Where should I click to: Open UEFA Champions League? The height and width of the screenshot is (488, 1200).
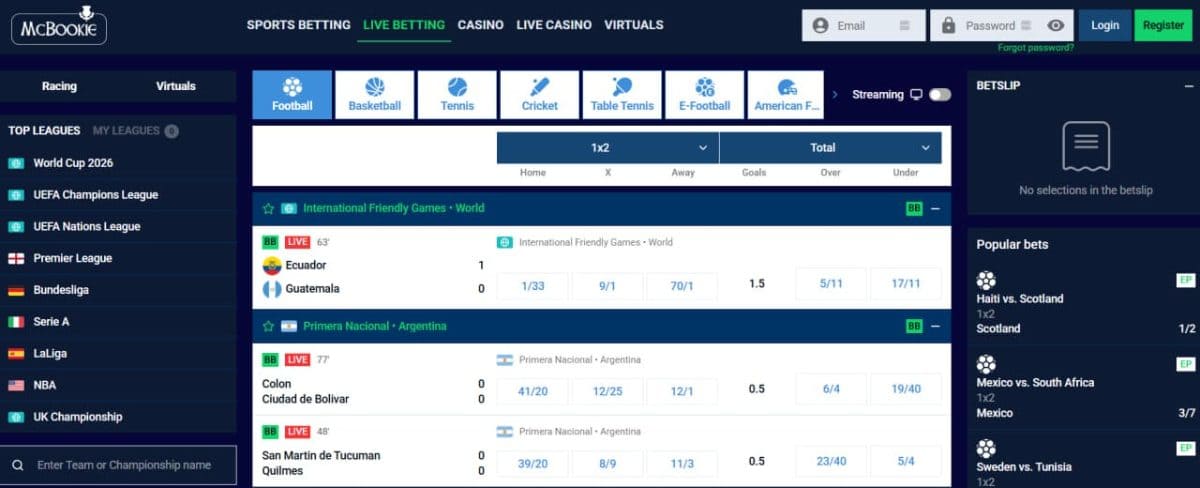pyautogui.click(x=96, y=195)
